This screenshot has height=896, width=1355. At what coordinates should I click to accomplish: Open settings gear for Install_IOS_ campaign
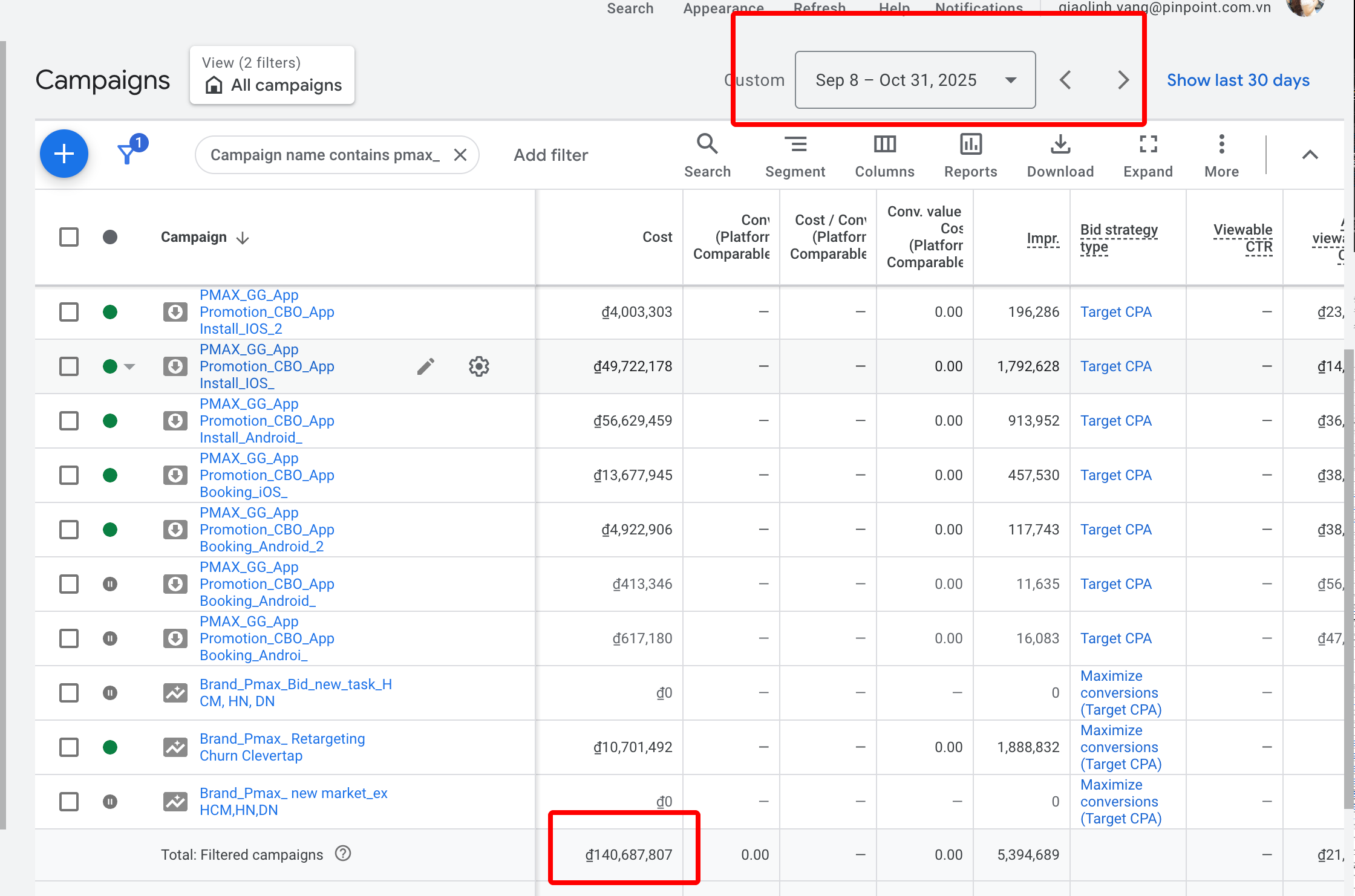(x=479, y=366)
